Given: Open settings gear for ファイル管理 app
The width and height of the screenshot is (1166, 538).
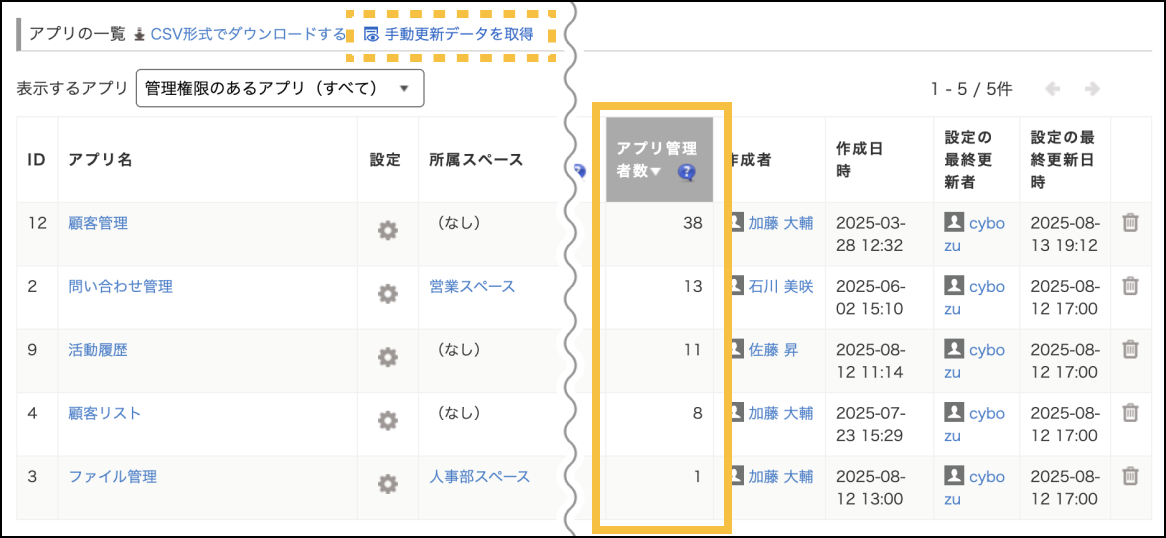Looking at the screenshot, I should tap(387, 484).
